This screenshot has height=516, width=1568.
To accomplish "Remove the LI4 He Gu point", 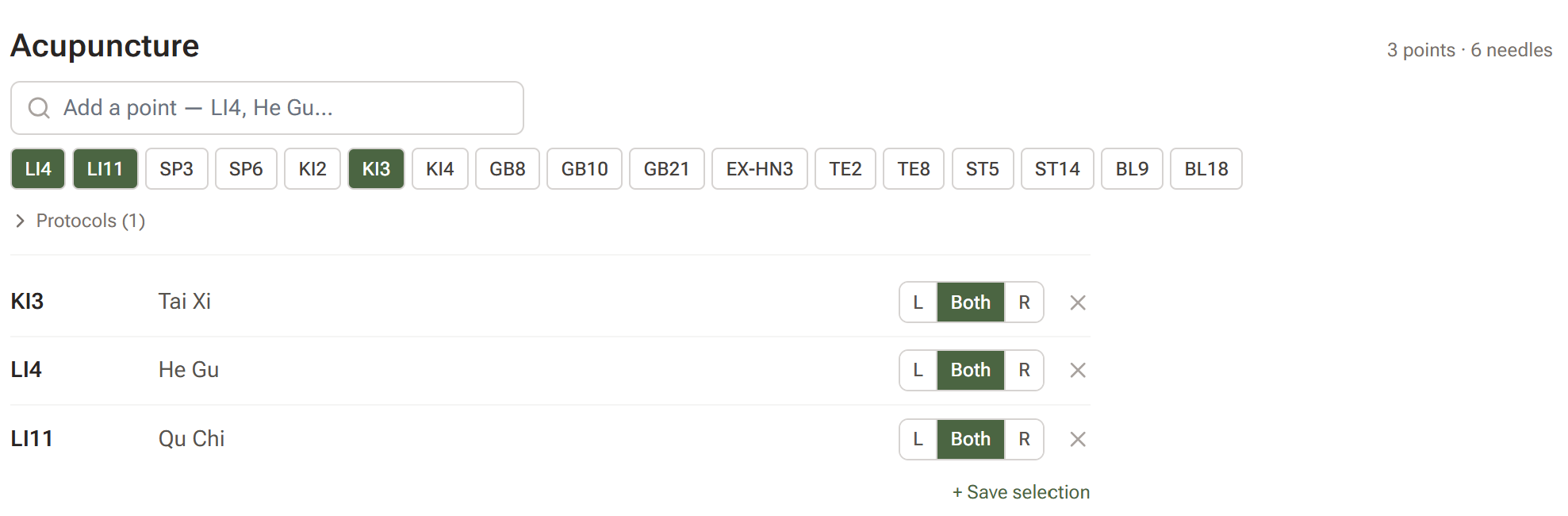I will (x=1077, y=370).
